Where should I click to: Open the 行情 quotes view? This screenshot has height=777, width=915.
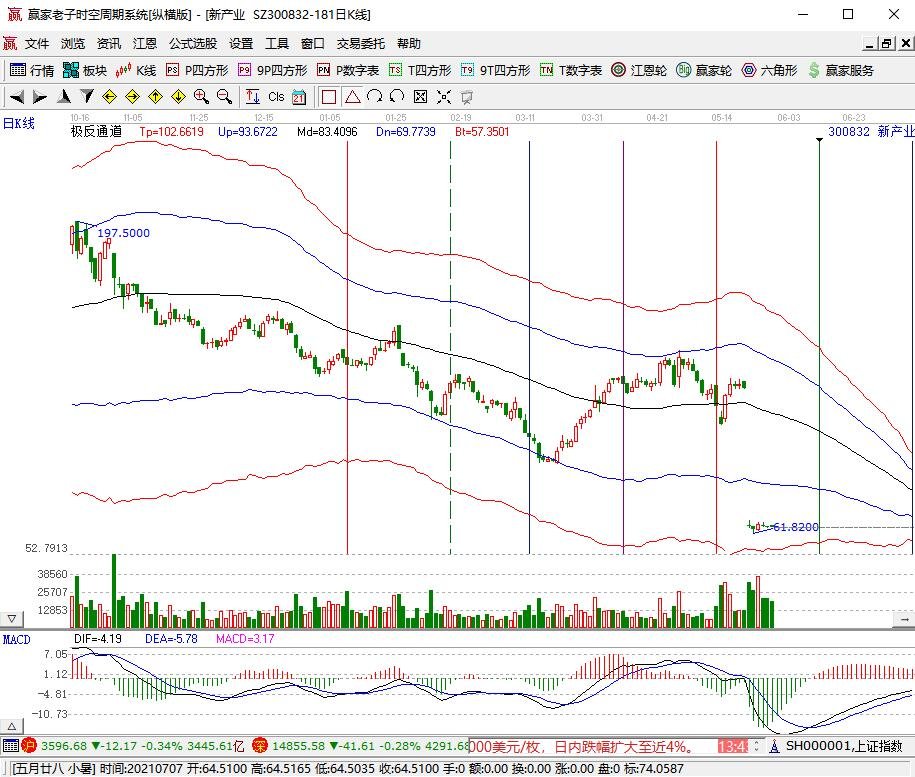click(x=32, y=71)
